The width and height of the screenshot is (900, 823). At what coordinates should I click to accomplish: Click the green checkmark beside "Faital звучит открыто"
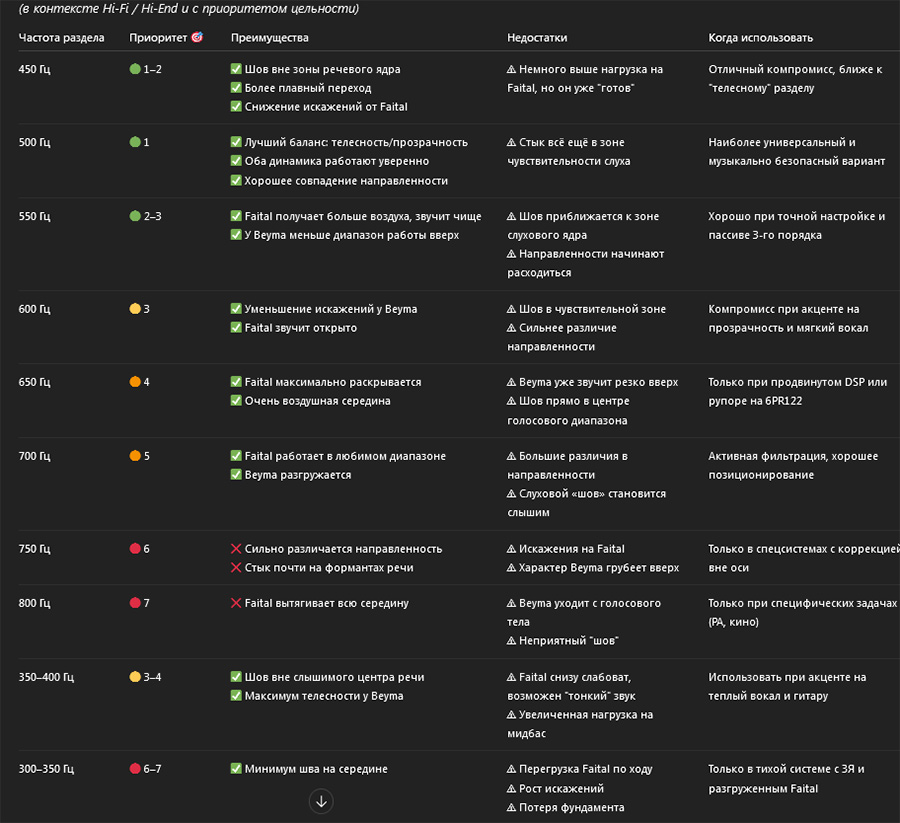(x=236, y=328)
